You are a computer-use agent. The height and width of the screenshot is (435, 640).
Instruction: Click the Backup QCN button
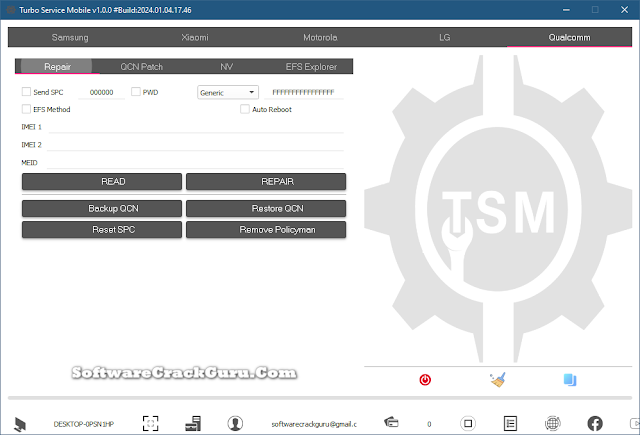point(102,209)
